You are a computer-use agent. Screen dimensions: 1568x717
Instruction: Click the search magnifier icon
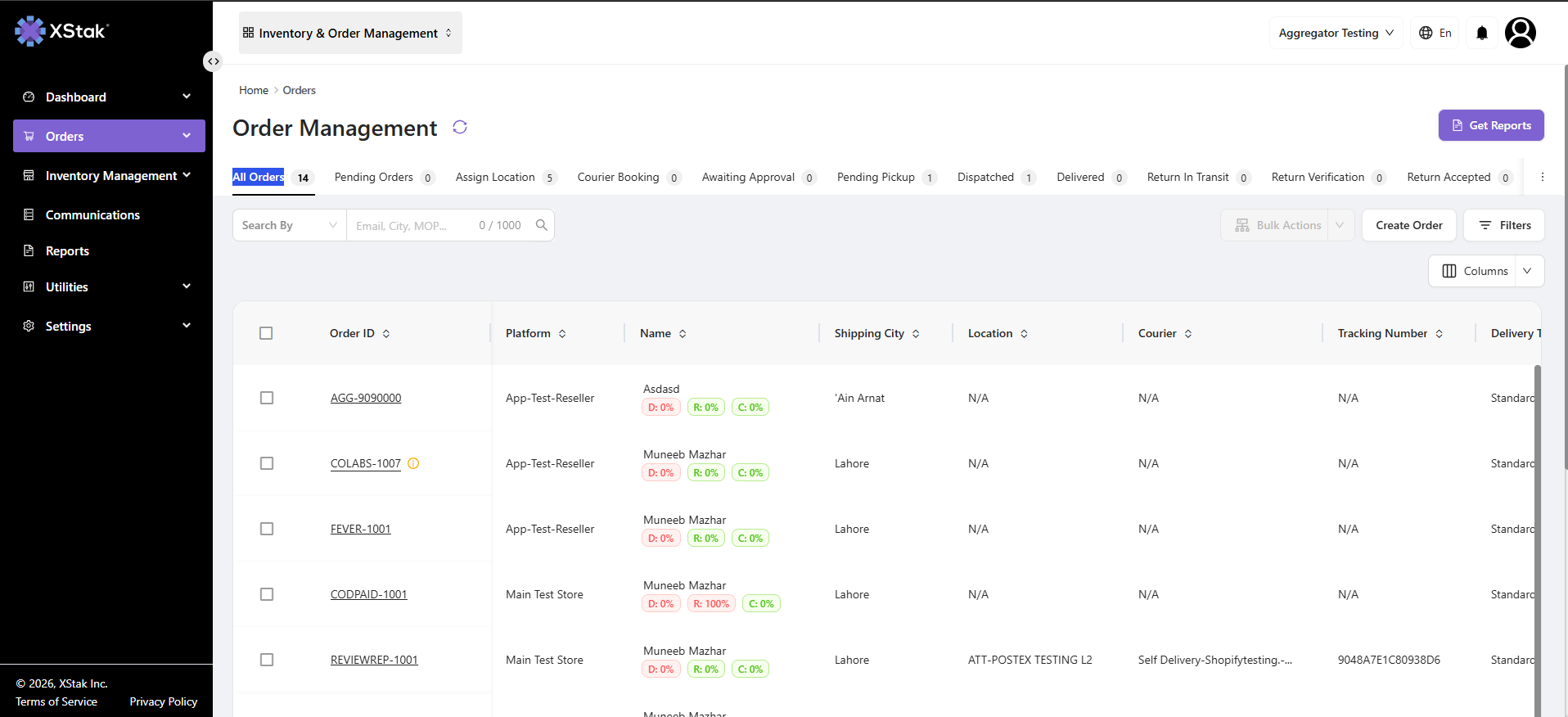click(x=542, y=225)
